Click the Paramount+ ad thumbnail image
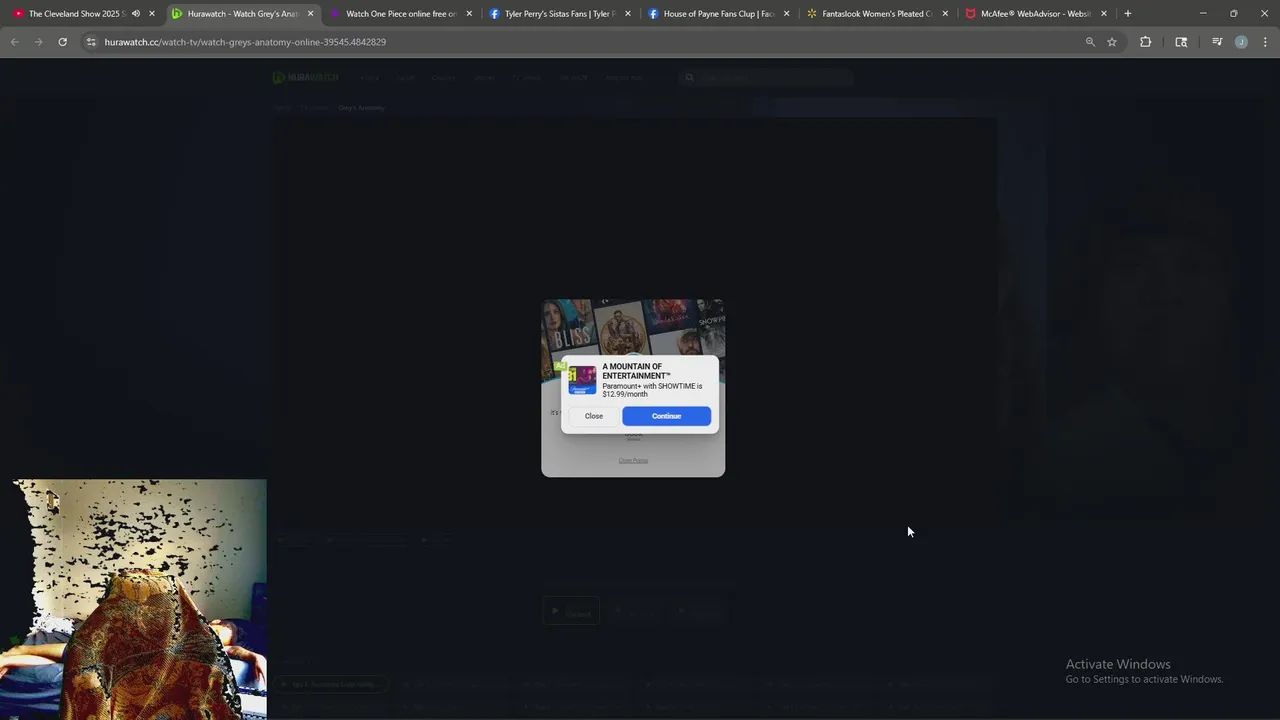 (x=582, y=380)
